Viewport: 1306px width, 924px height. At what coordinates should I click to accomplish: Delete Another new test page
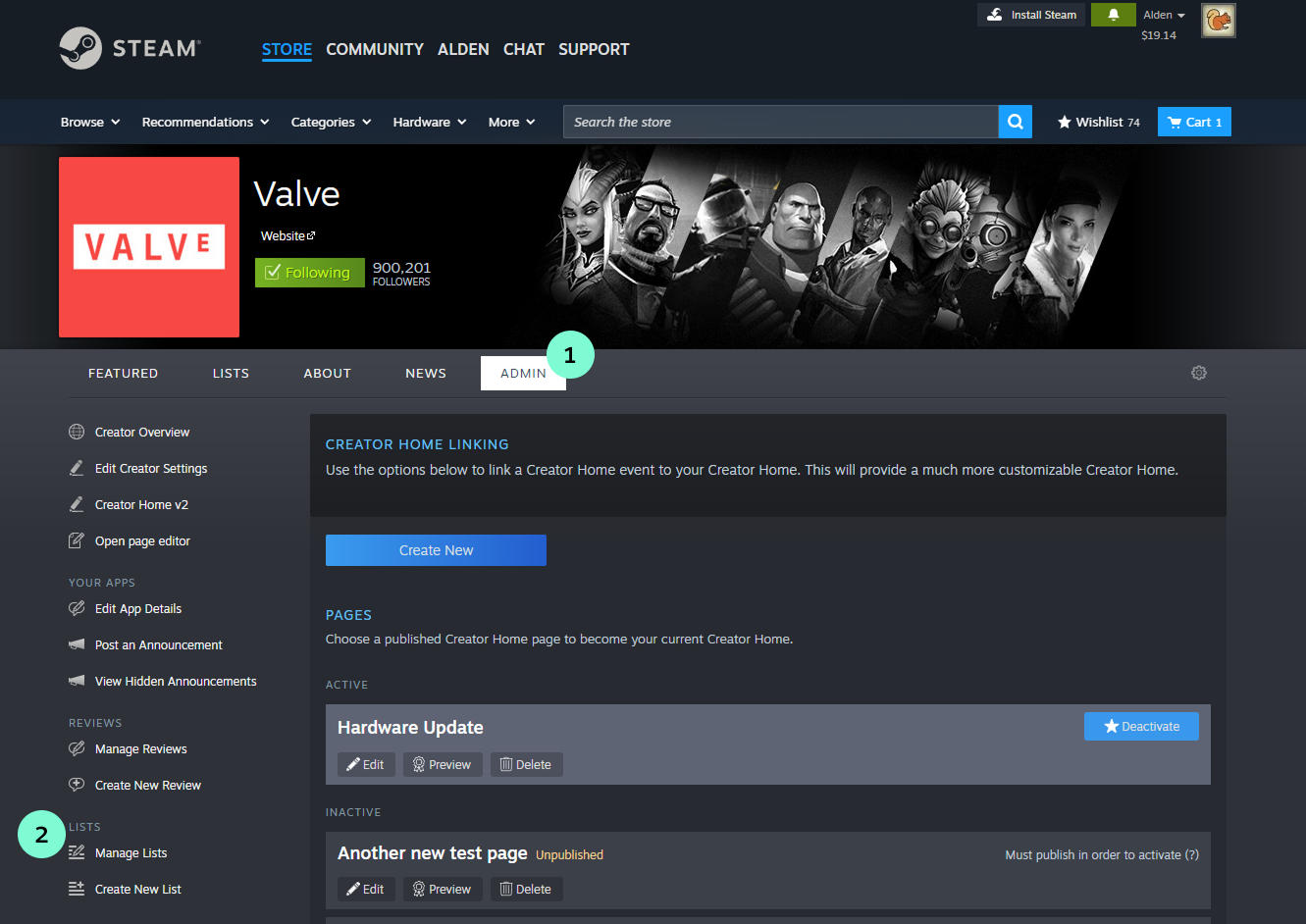click(x=526, y=889)
